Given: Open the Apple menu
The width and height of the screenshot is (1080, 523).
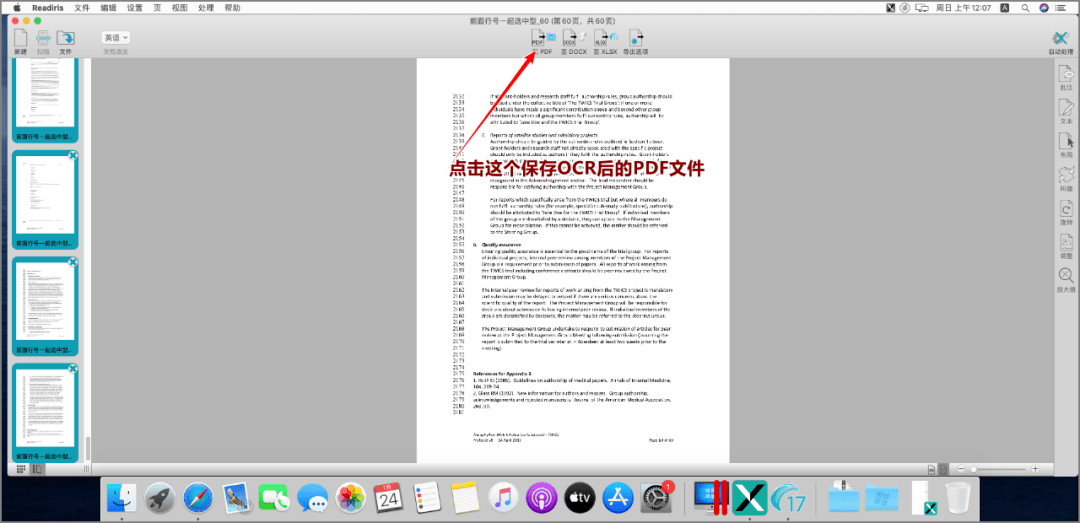Looking at the screenshot, I should 17,8.
